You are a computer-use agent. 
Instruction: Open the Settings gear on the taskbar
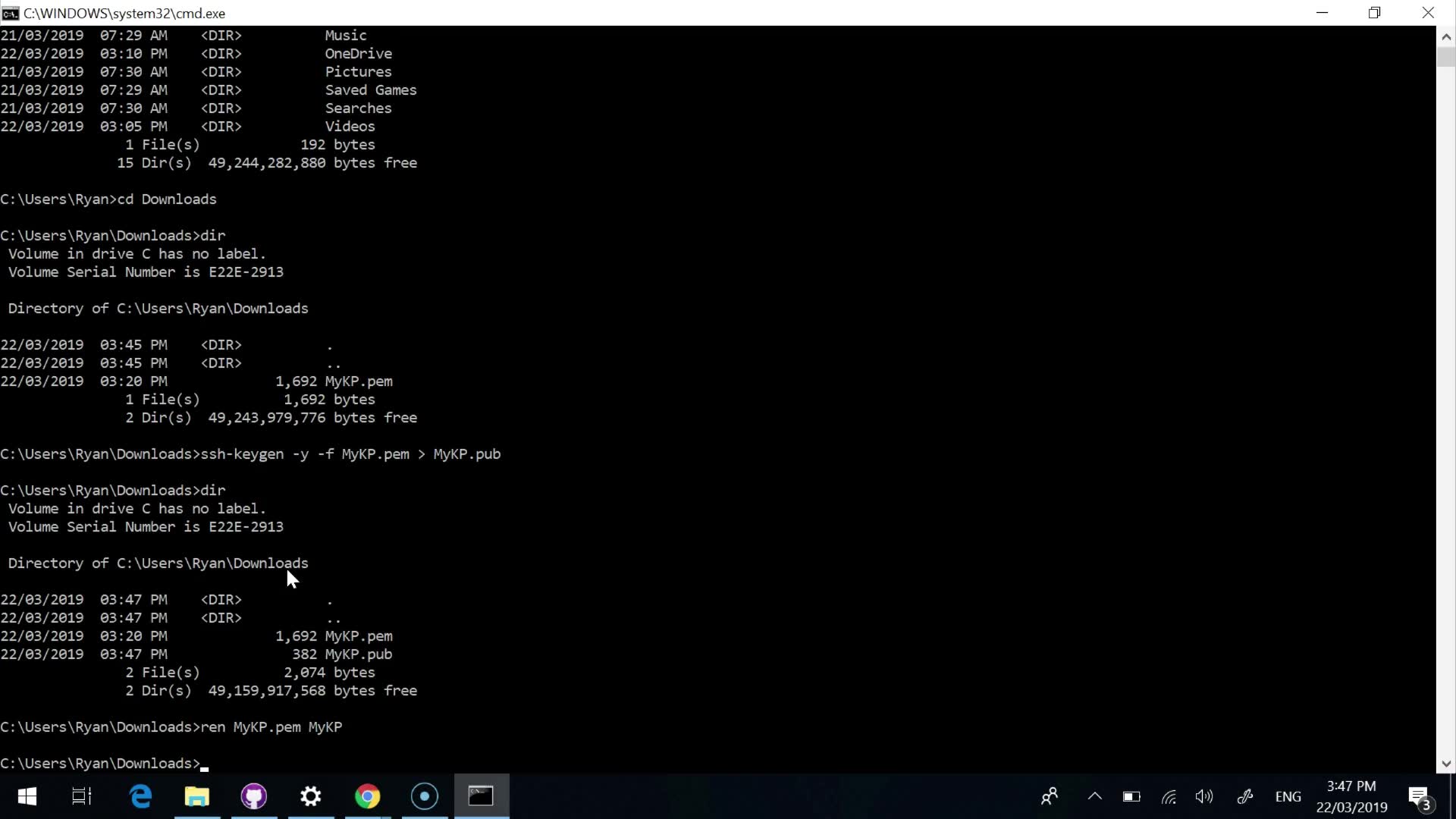click(x=311, y=796)
